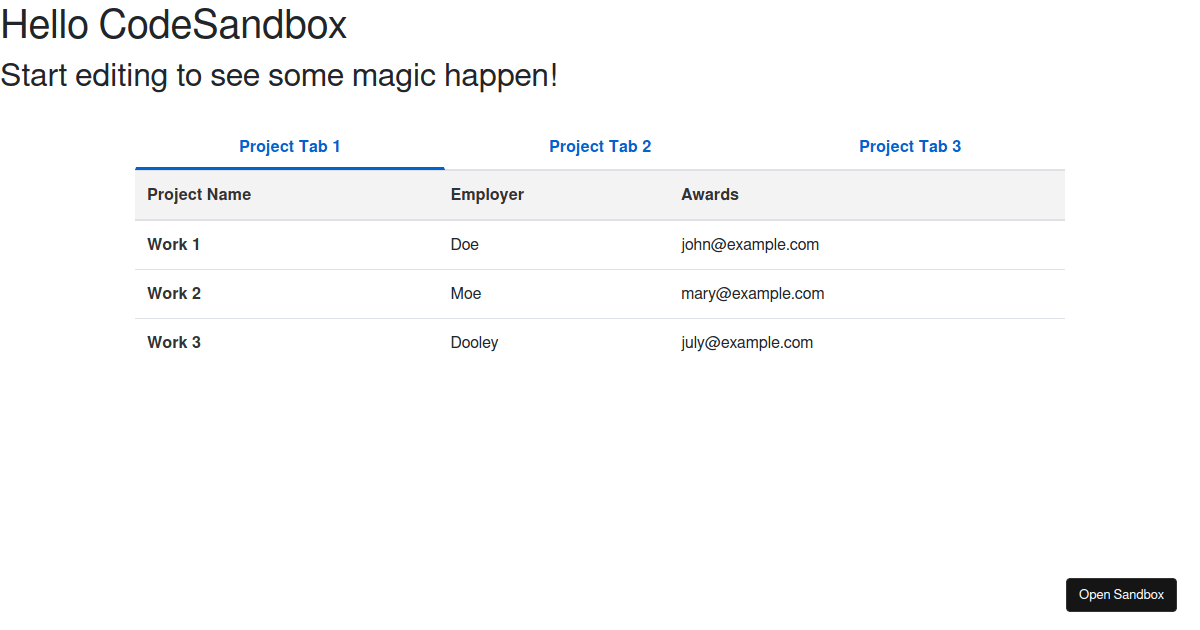Select the Work 3 row label
Image resolution: width=1200 pixels, height=630 pixels.
coord(173,342)
